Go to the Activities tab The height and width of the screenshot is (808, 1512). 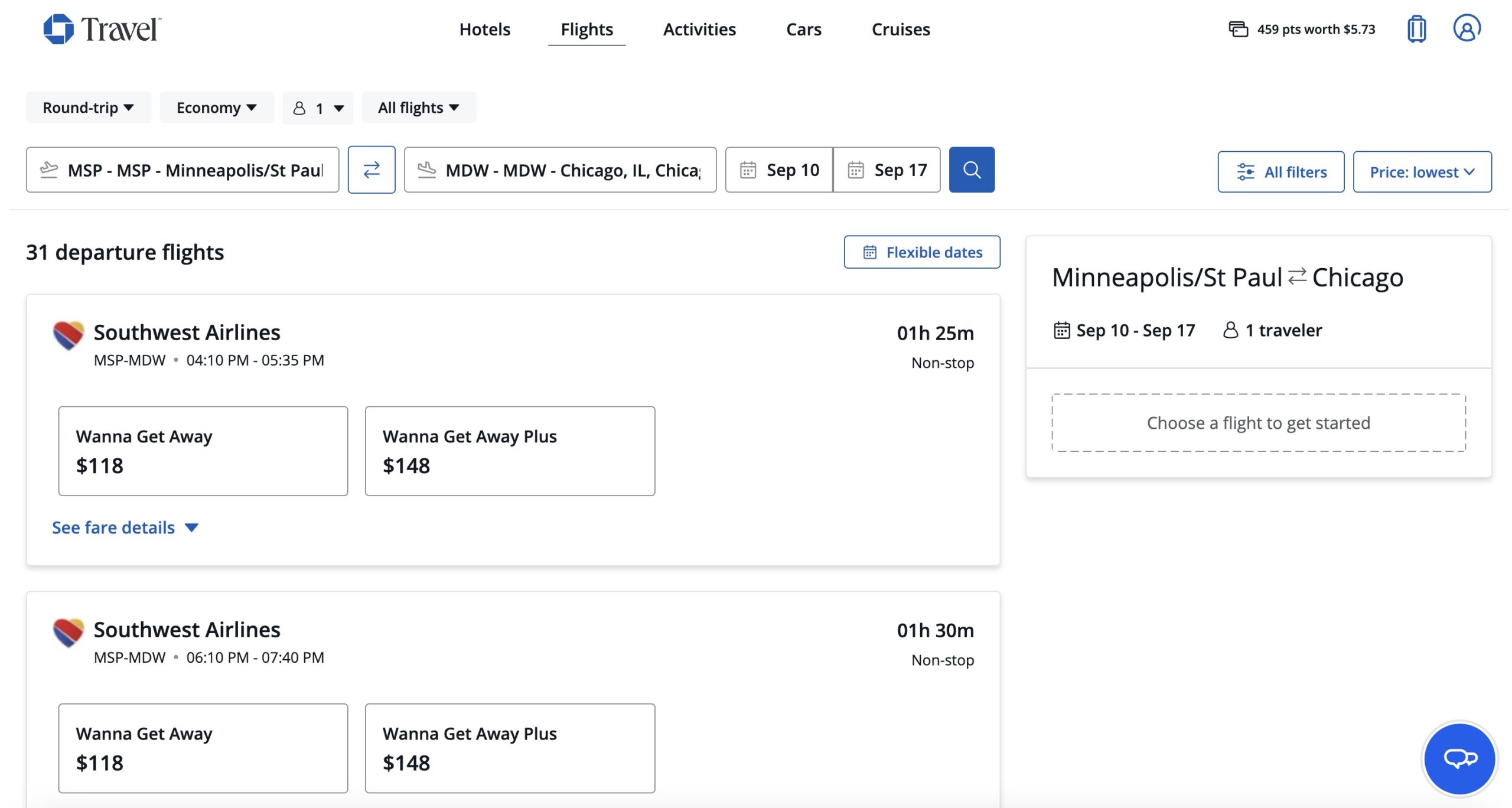coord(699,29)
